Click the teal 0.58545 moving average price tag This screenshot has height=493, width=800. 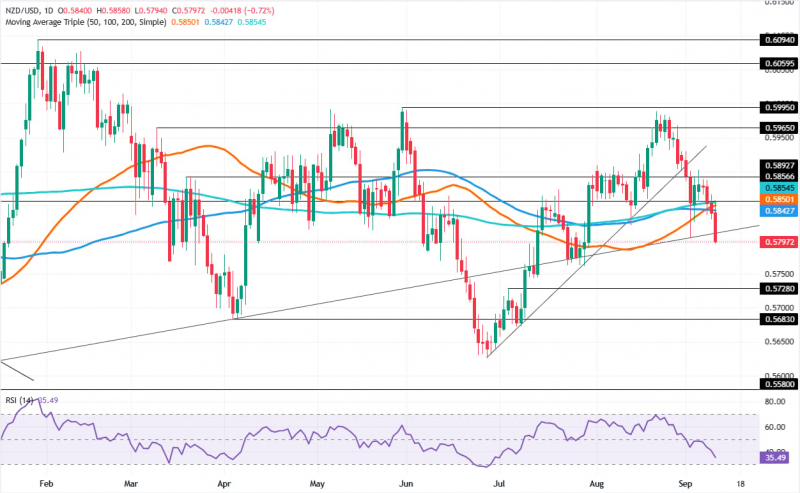coord(778,188)
